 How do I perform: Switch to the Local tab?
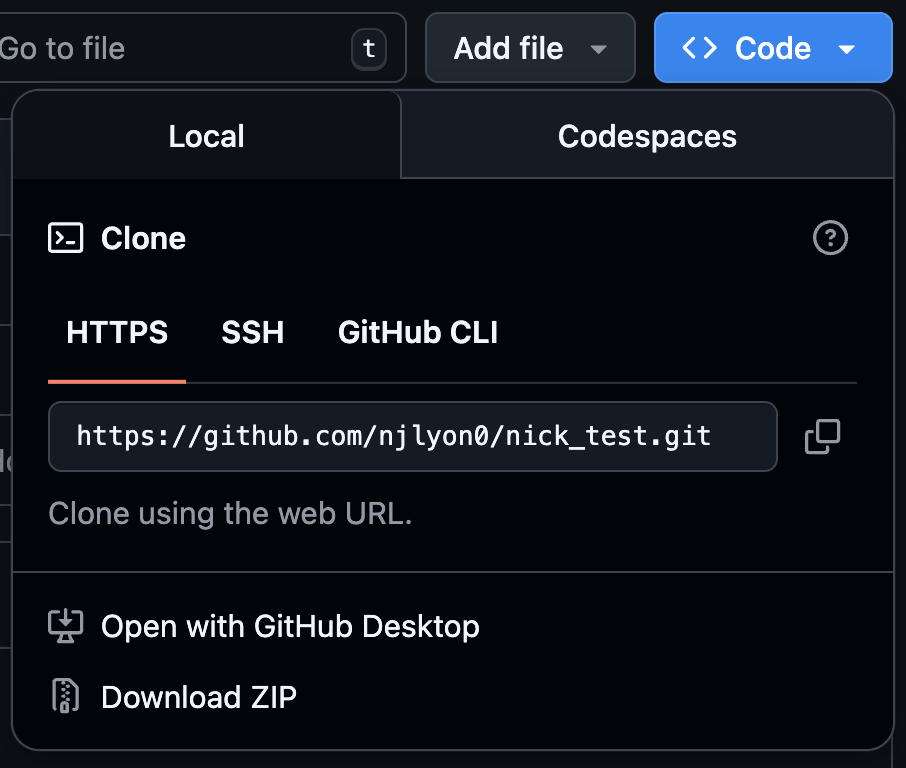[x=206, y=136]
